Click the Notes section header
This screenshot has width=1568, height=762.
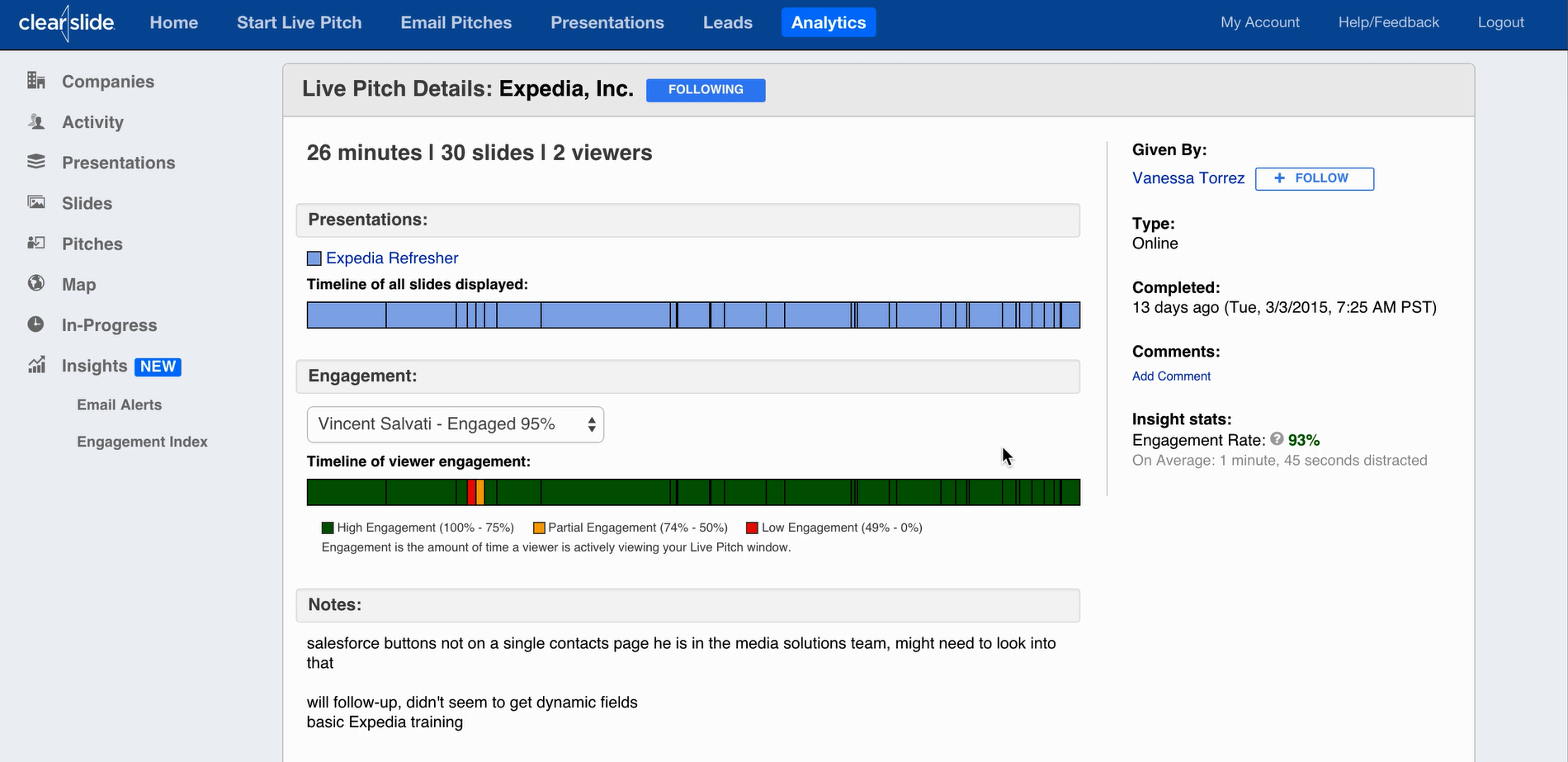click(688, 605)
